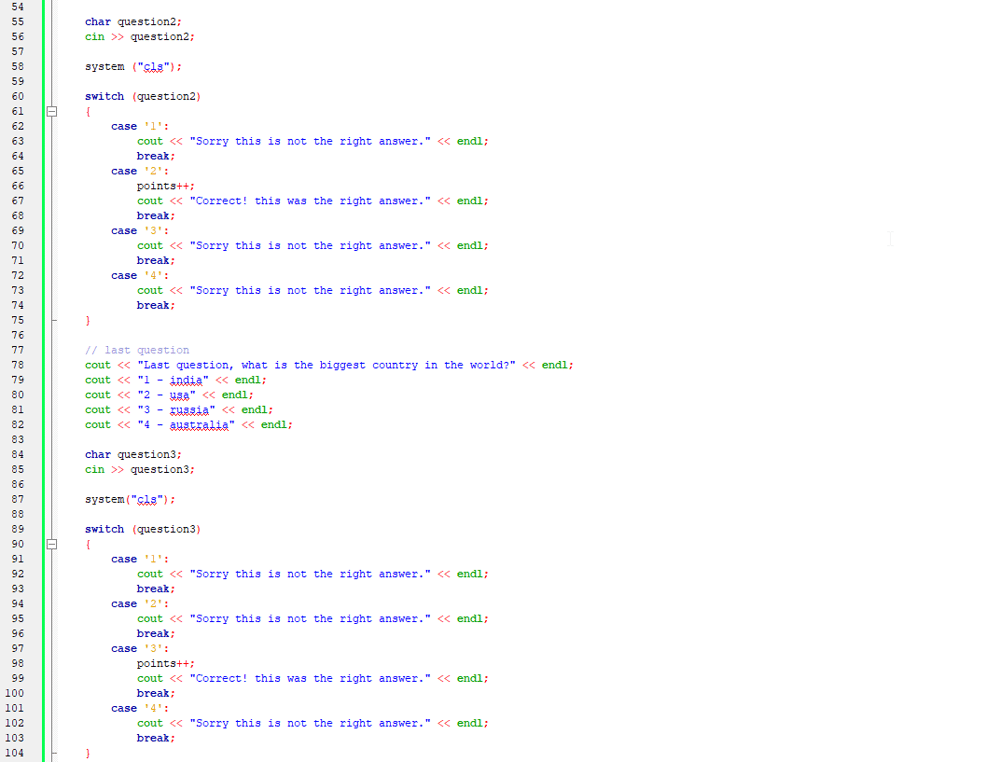Click the '// last question' comment
Image resolution: width=1000 pixels, height=762 pixels.
pos(136,350)
